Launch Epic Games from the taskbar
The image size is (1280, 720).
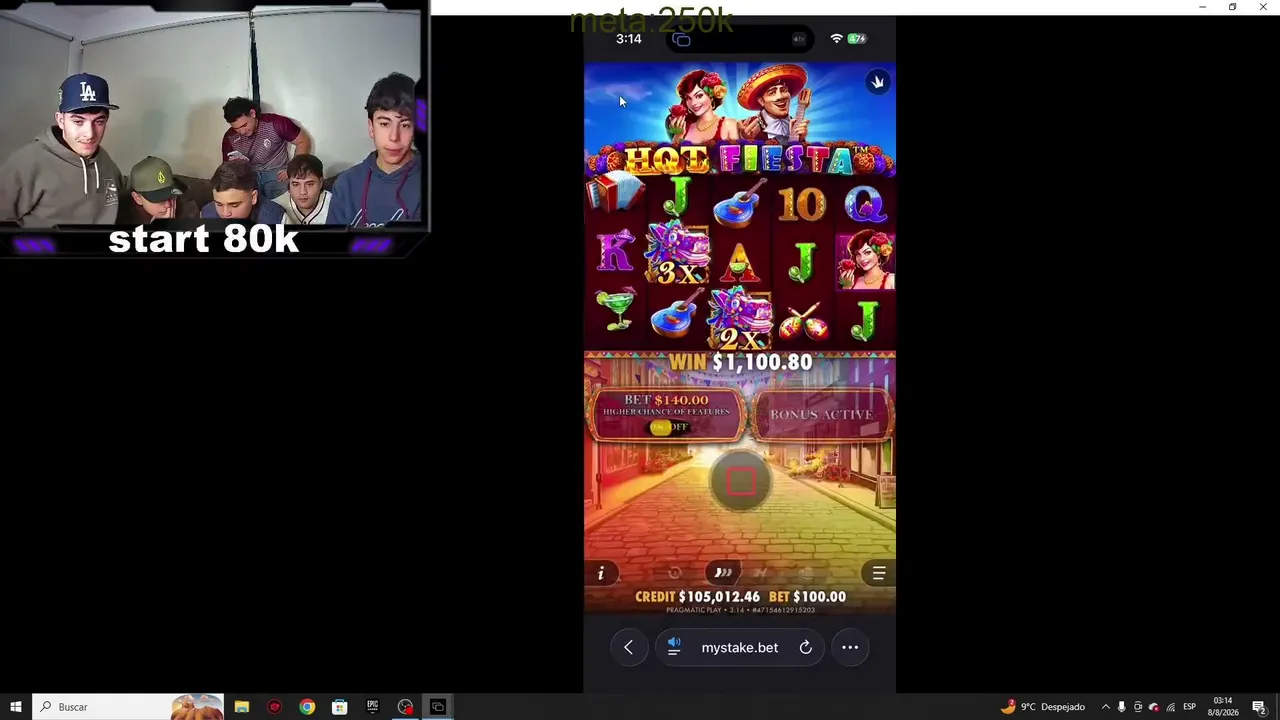coord(372,707)
